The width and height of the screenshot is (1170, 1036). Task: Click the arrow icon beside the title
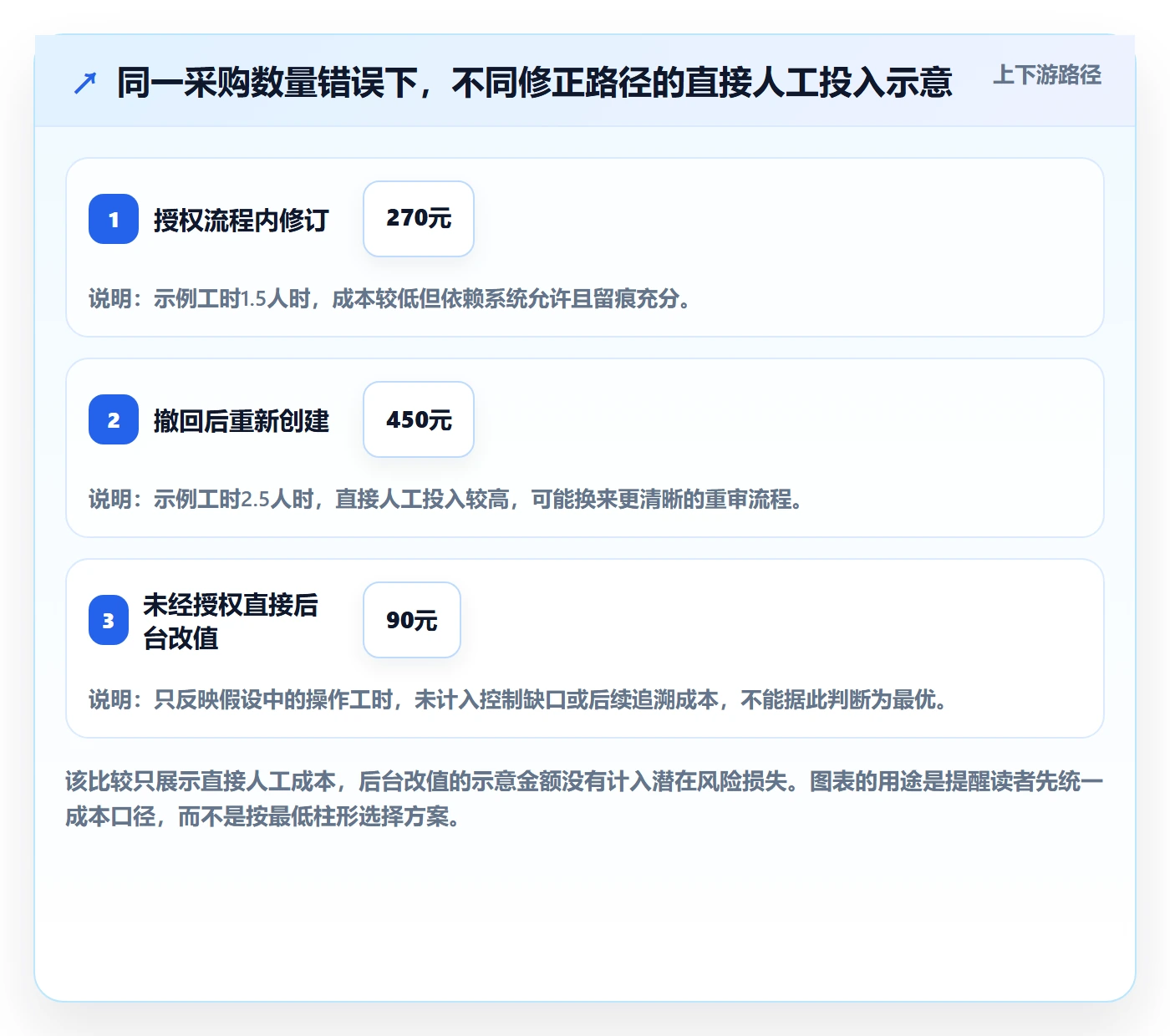click(x=85, y=83)
